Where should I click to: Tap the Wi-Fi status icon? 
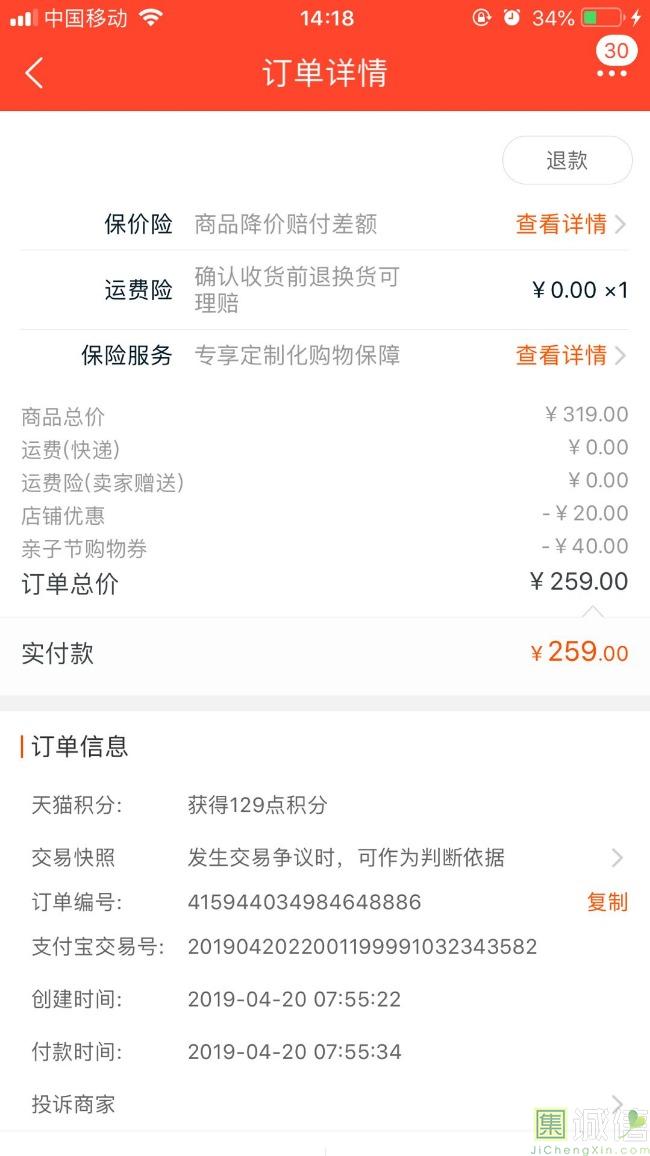(150, 18)
